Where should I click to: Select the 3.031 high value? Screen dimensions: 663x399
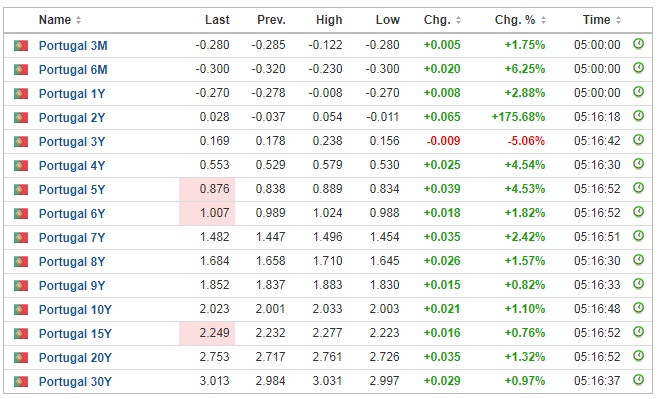[x=327, y=380]
